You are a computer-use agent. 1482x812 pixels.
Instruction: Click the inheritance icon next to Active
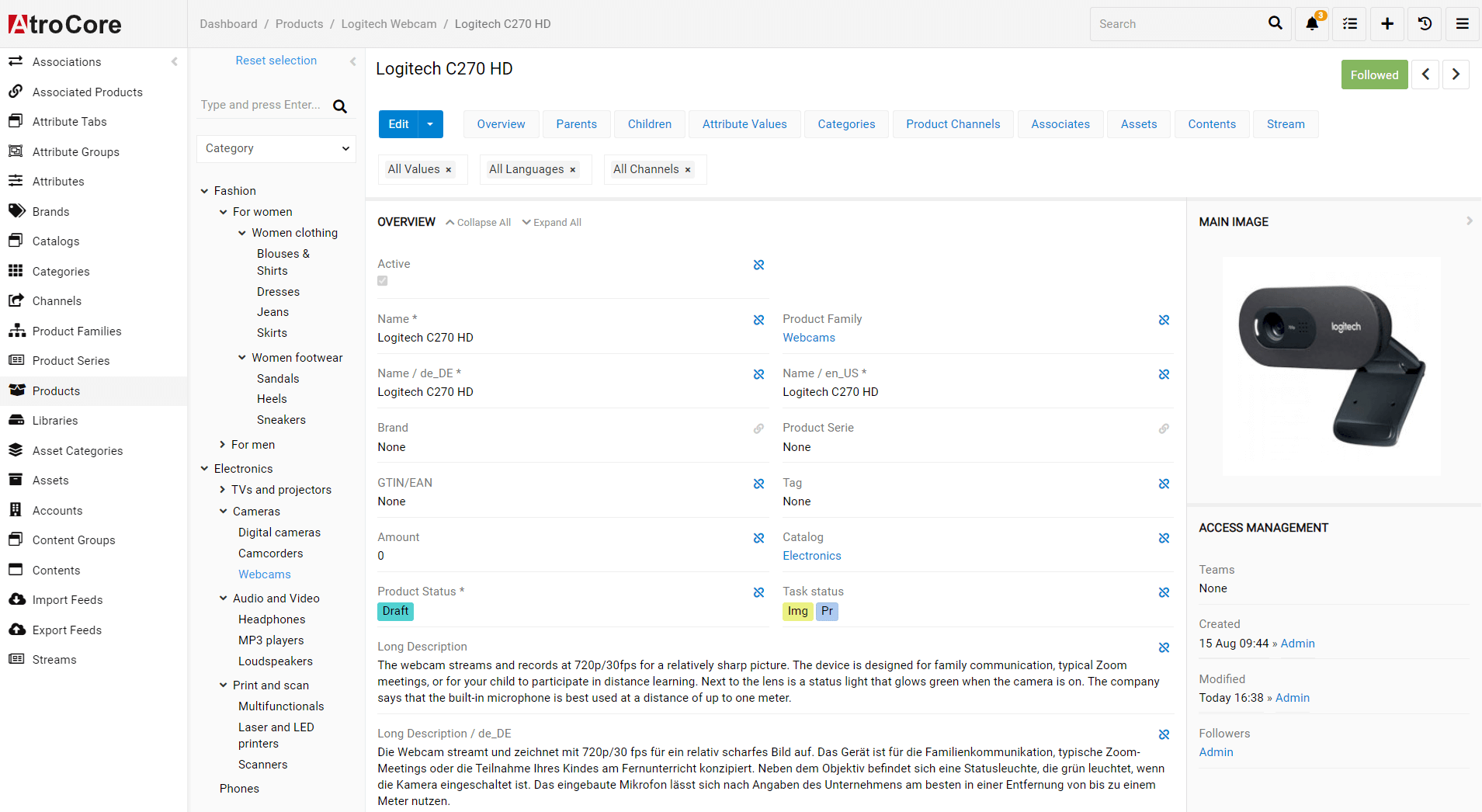click(759, 265)
